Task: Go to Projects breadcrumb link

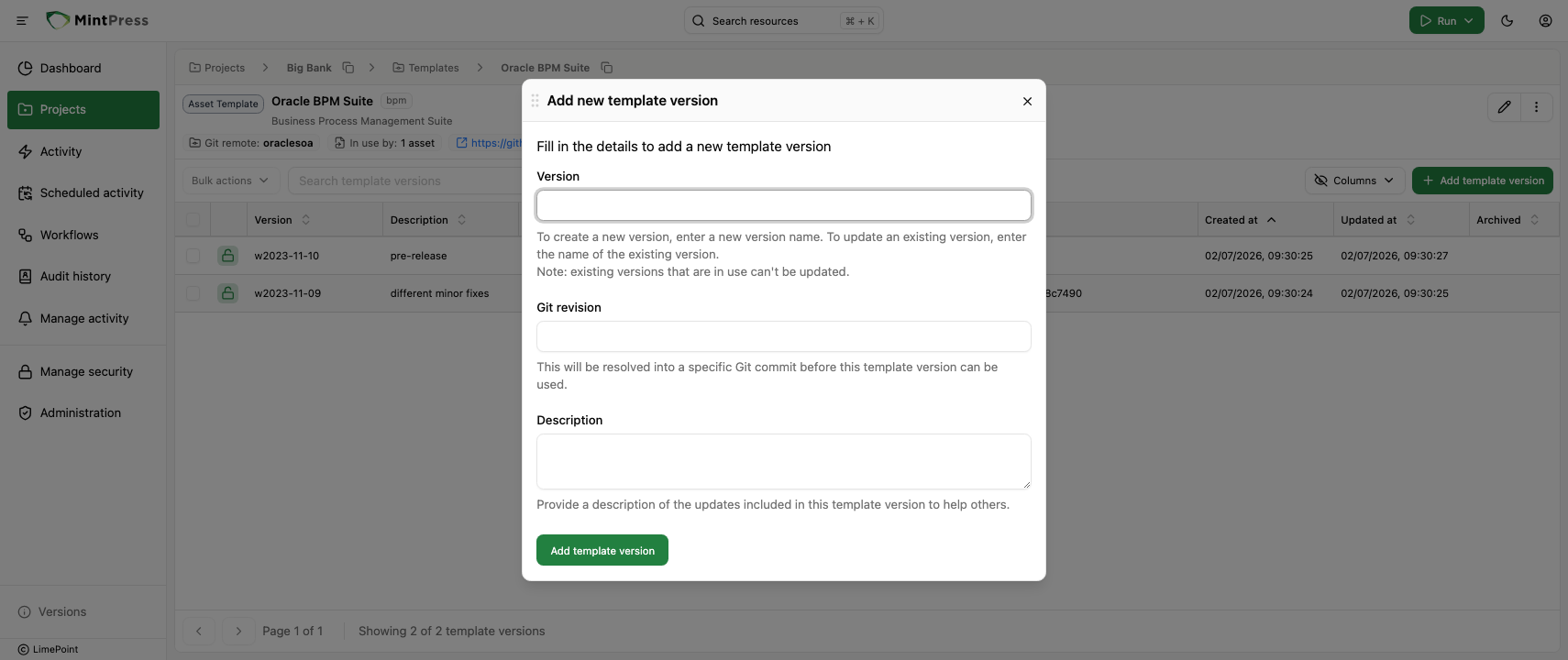Action: coord(216,68)
